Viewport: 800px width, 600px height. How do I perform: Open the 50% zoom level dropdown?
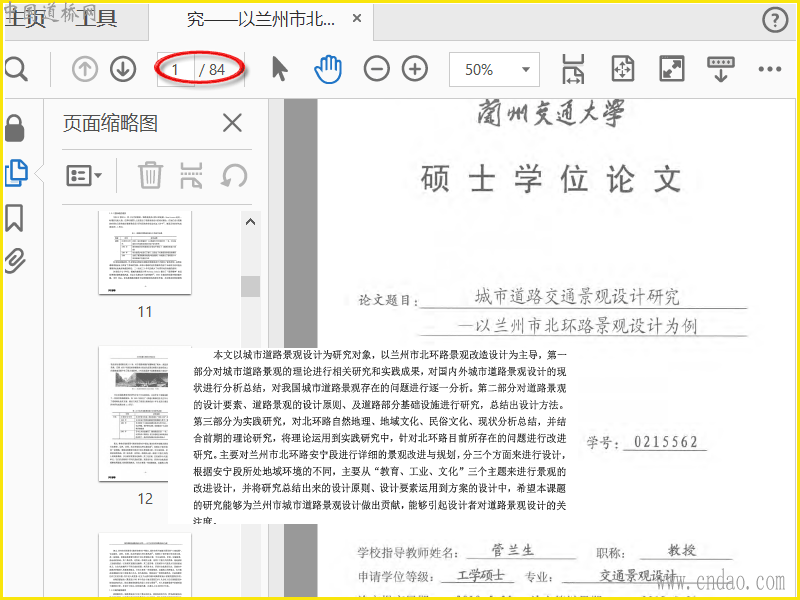click(494, 69)
